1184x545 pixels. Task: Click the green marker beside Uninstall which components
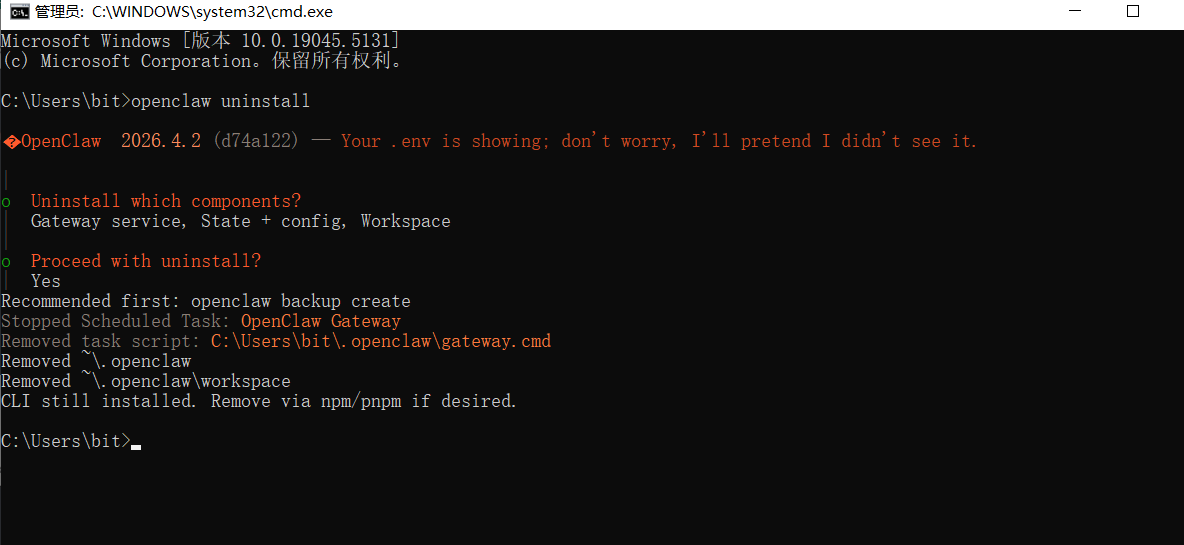[x=7, y=202]
